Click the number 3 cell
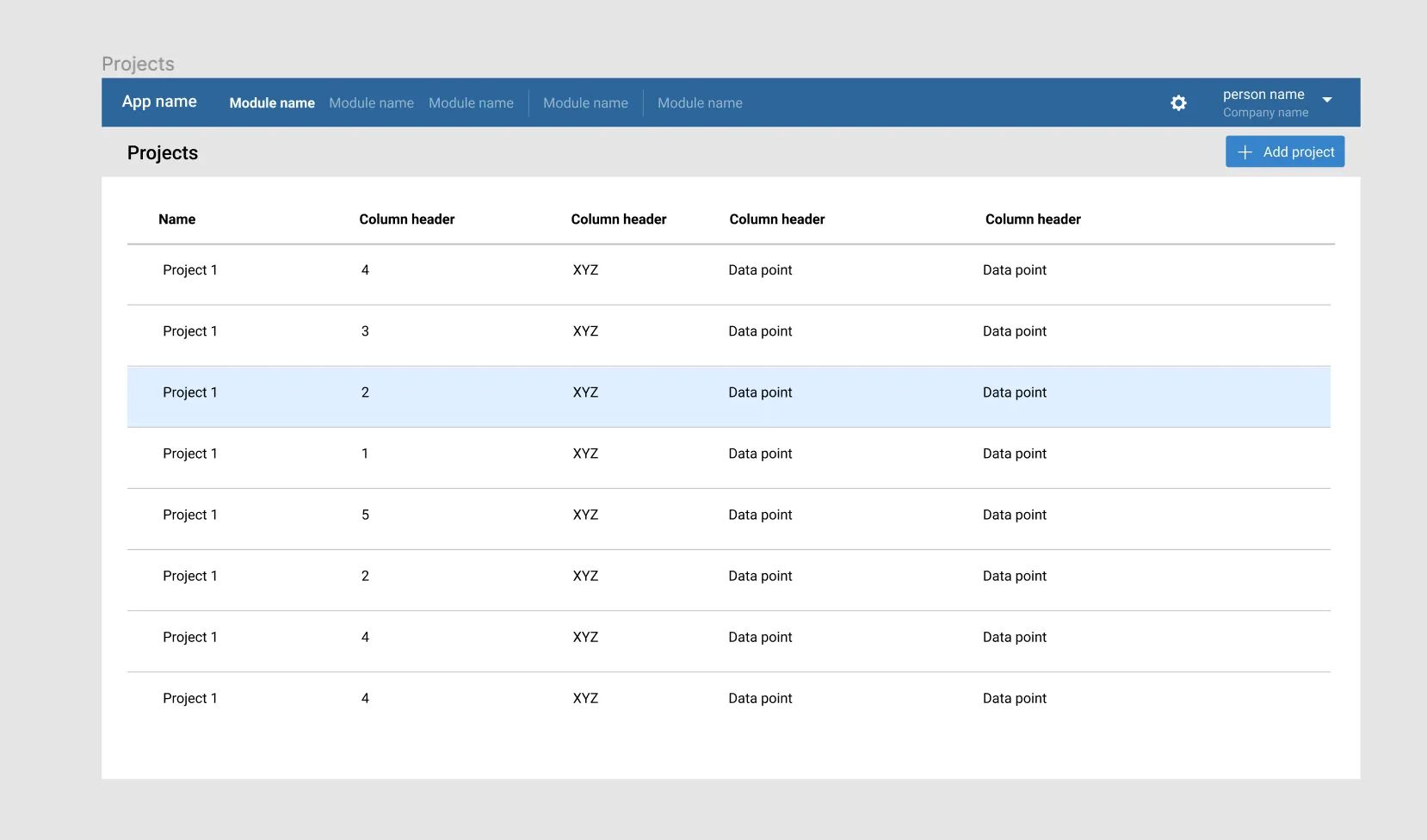Screen dimensions: 1427x840 pos(365,331)
